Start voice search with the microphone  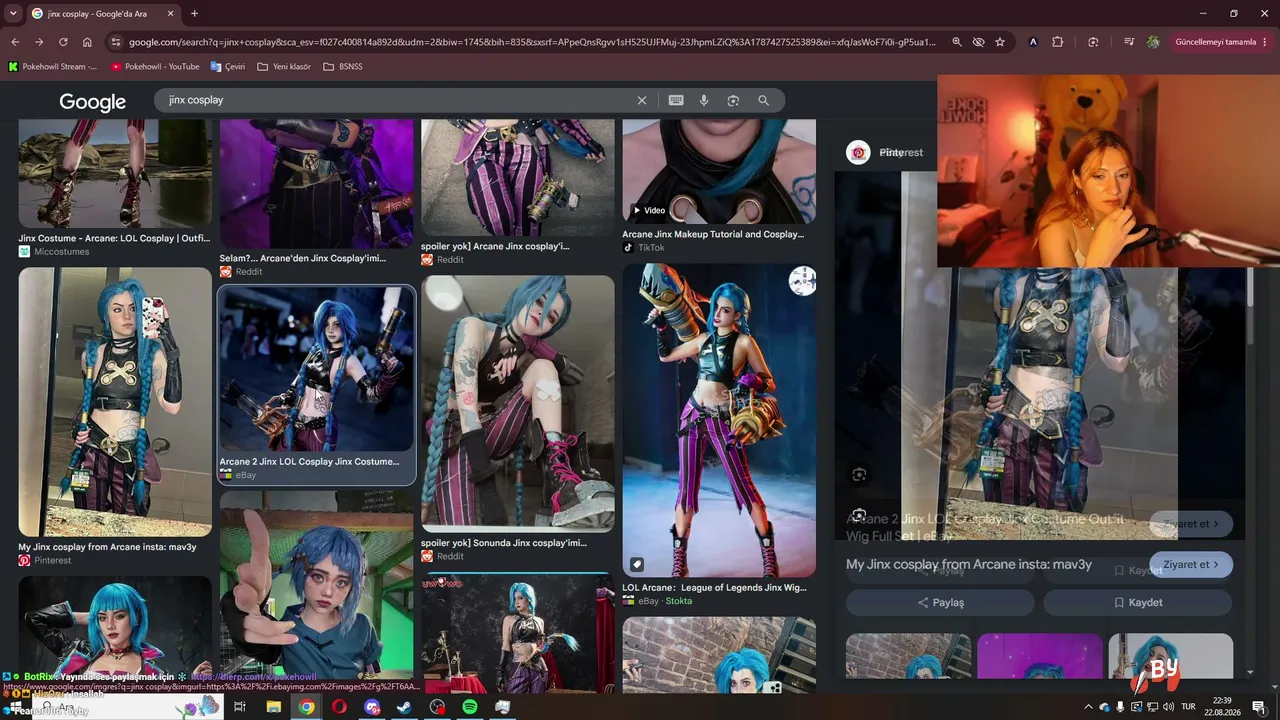click(704, 100)
